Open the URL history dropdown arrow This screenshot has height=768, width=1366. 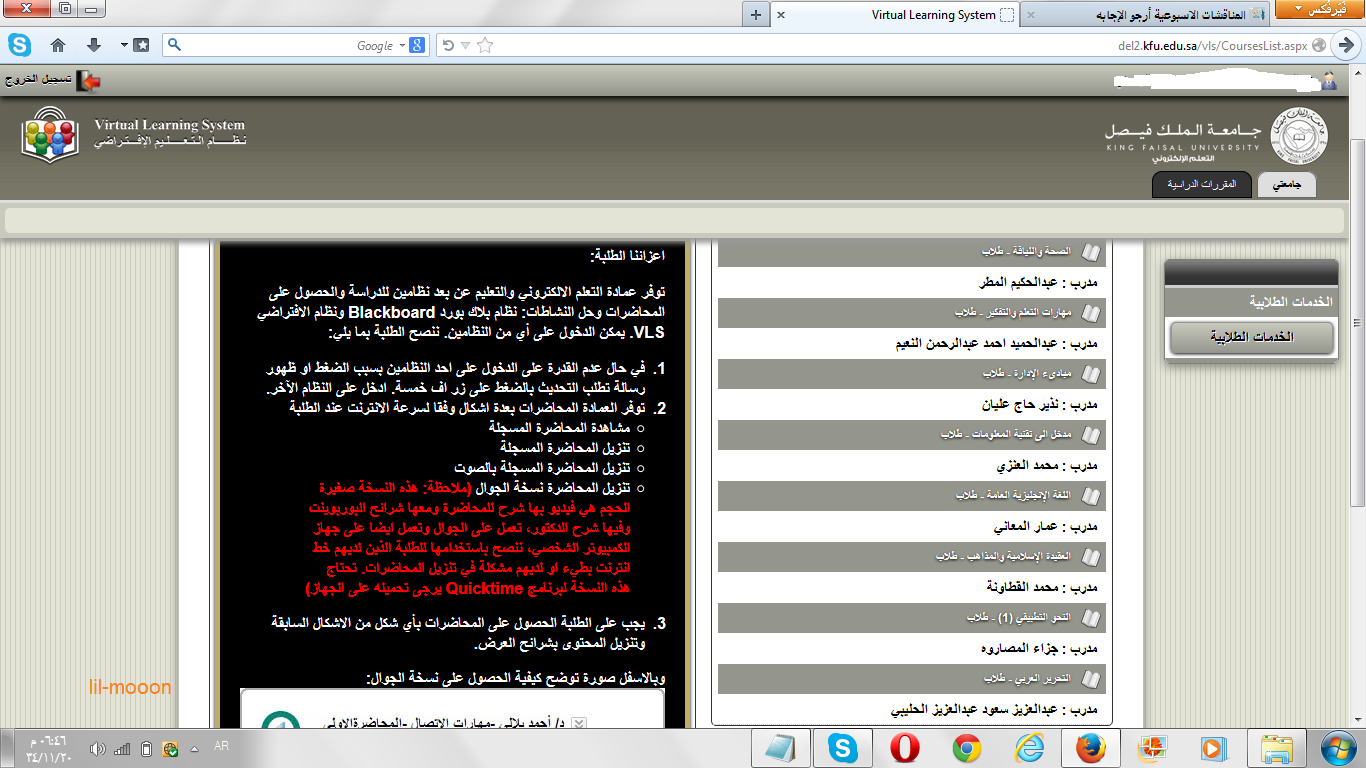pyautogui.click(x=466, y=45)
